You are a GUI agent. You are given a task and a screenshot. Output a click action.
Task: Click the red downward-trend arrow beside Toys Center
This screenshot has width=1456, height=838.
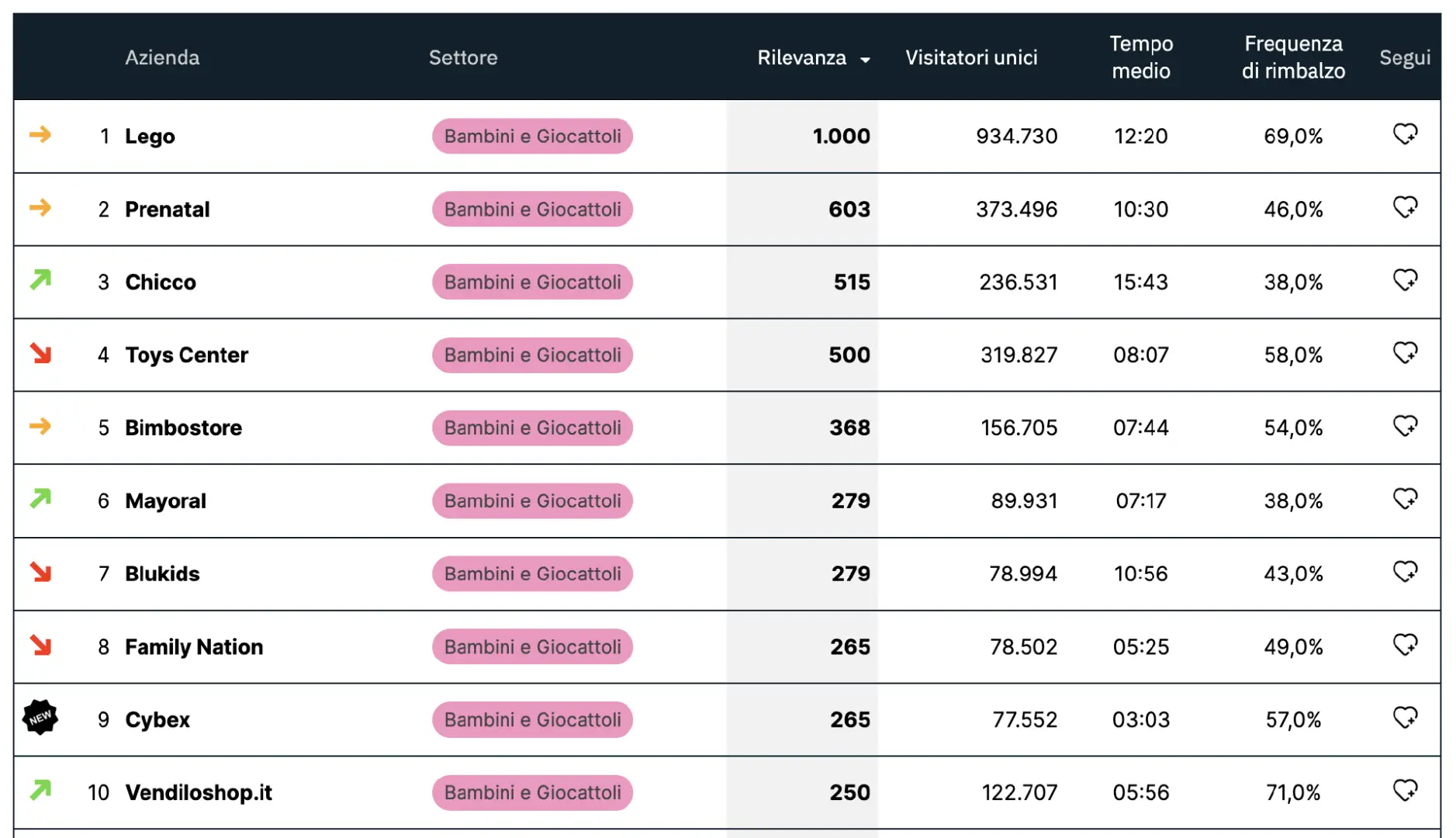pyautogui.click(x=40, y=353)
